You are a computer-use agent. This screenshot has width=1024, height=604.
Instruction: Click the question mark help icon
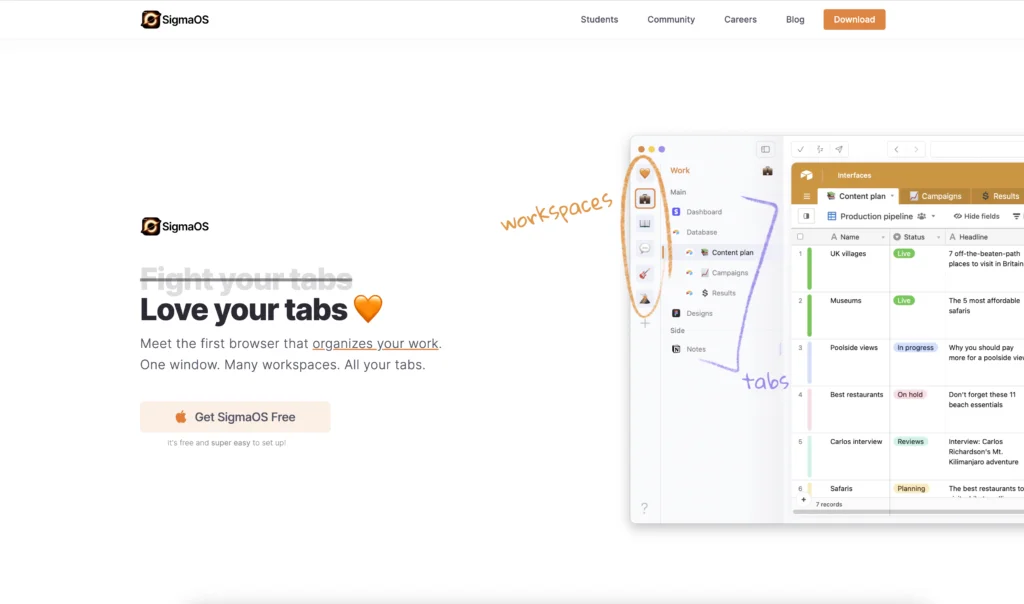click(644, 508)
